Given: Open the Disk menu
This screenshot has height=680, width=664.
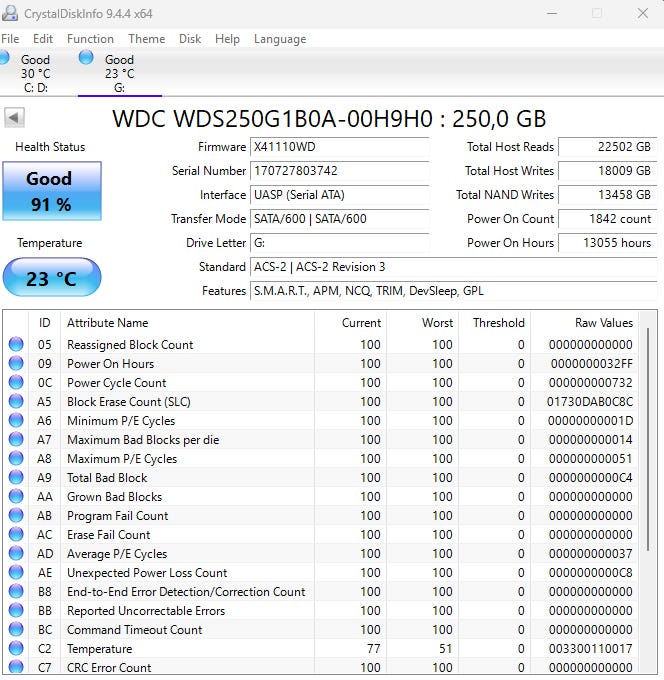Looking at the screenshot, I should click(x=190, y=39).
